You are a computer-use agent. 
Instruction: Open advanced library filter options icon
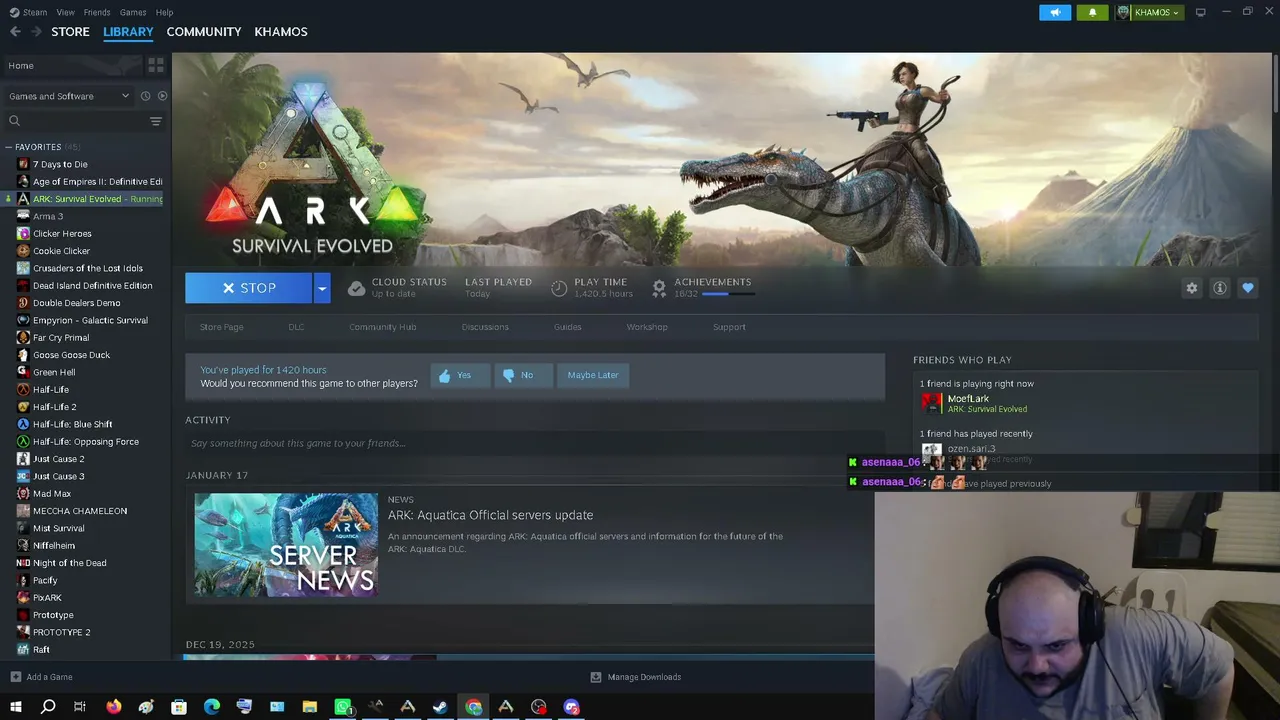(x=156, y=121)
